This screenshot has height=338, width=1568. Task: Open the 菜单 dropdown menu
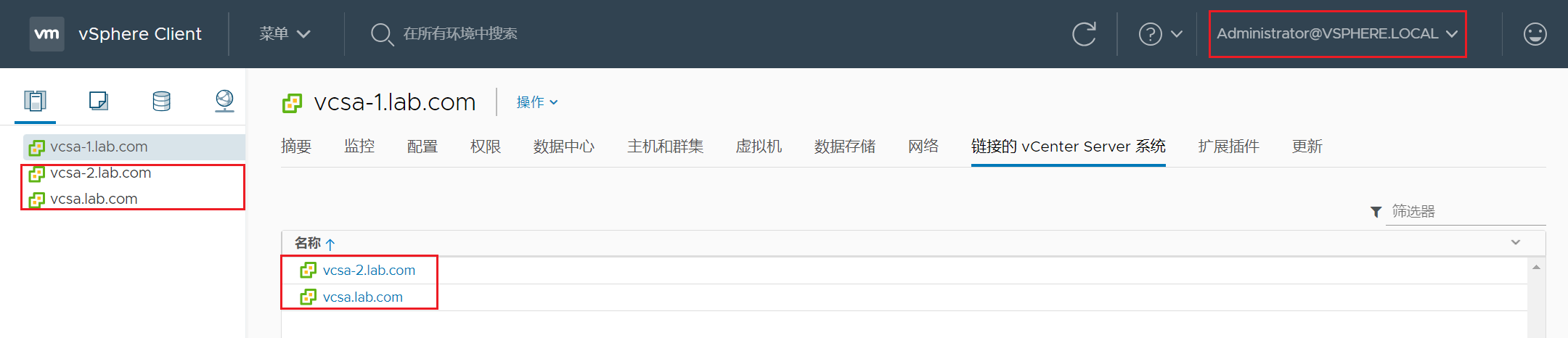[285, 34]
